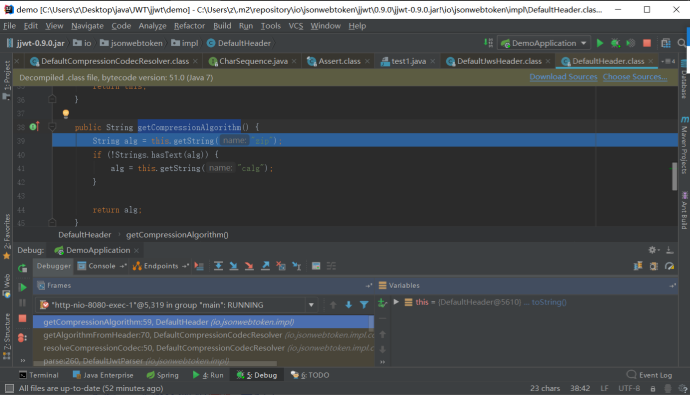Click the editor vertical scrollbar thumb

click(675, 177)
